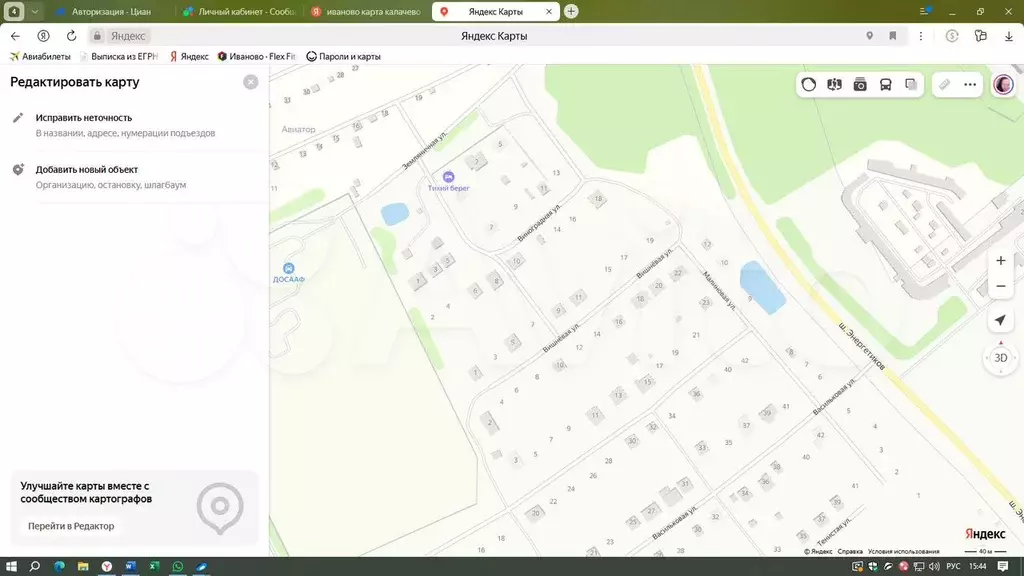Screen dimensions: 1024x576
Task: Click the Яндекс logo on map
Action: 985,534
